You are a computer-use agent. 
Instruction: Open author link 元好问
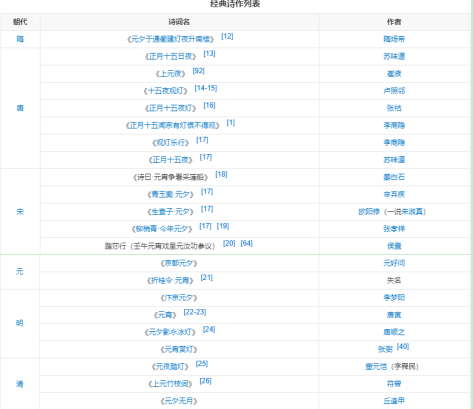394,263
